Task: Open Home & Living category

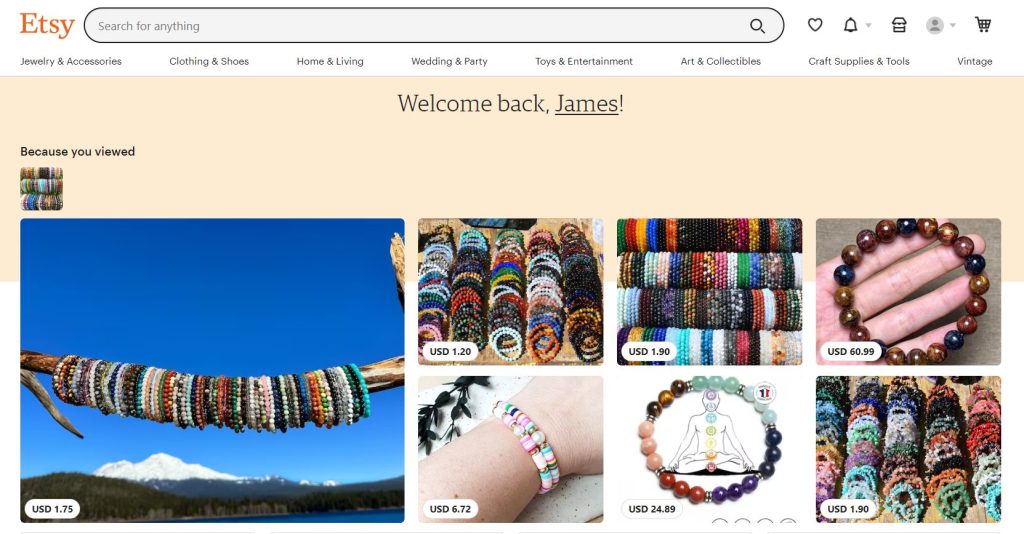Action: [330, 61]
